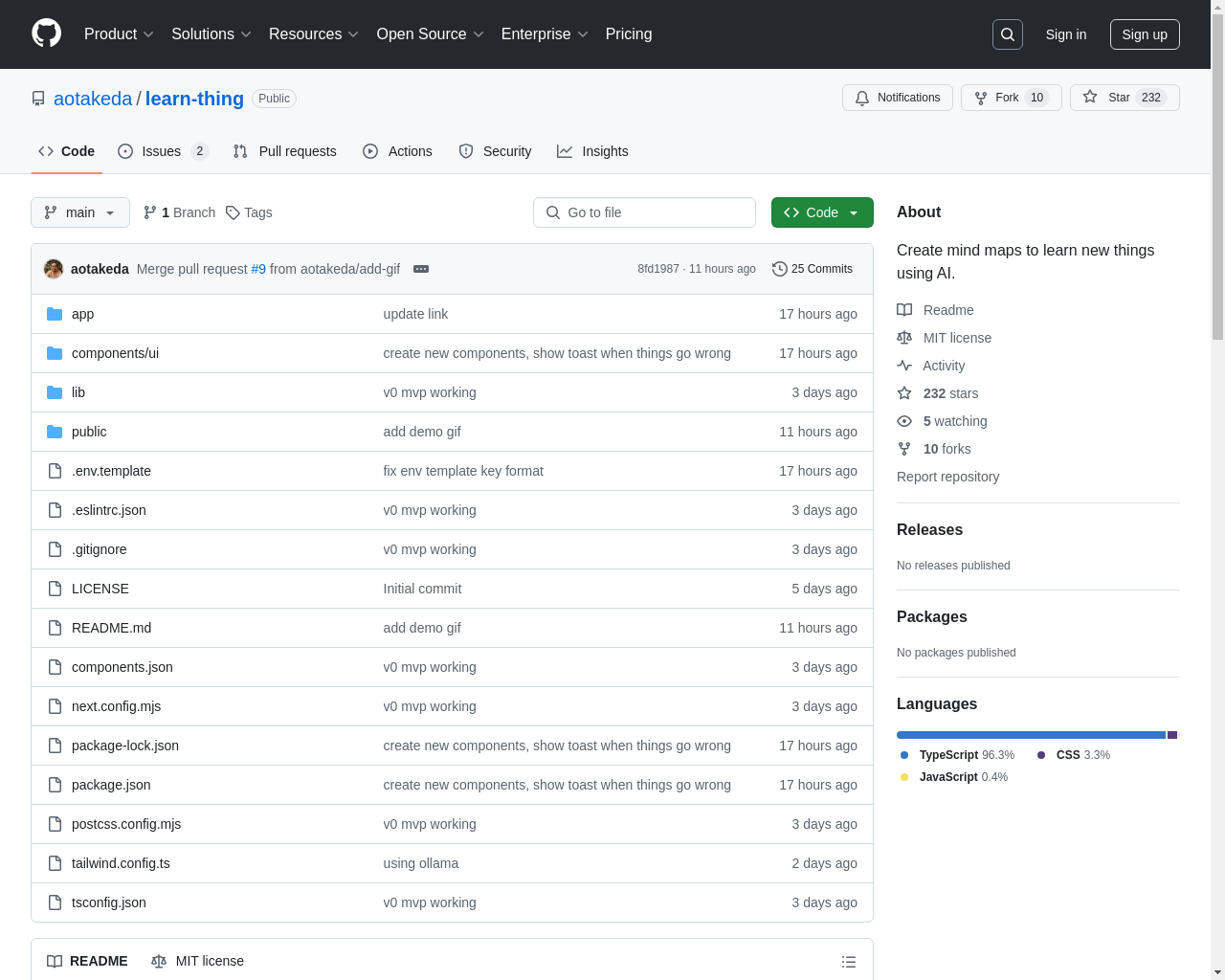Screen dimensions: 1225x980
Task: Open the learn-thing repository link
Action: click(194, 99)
